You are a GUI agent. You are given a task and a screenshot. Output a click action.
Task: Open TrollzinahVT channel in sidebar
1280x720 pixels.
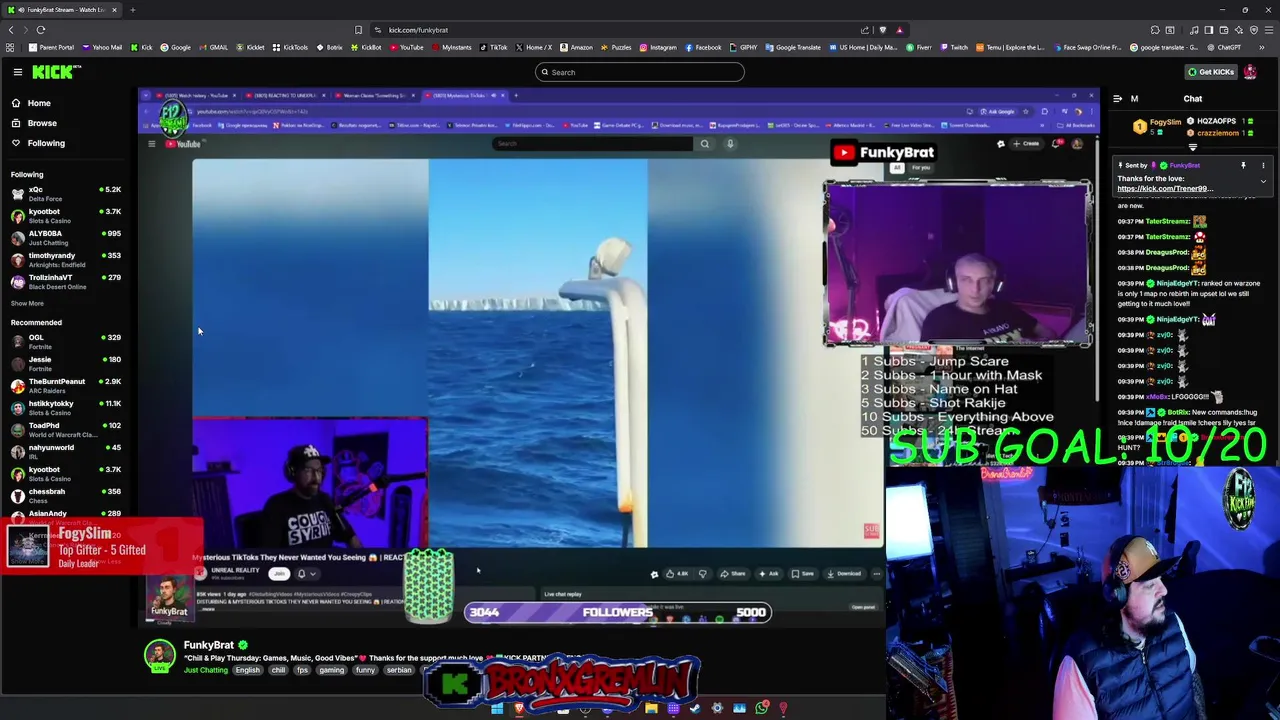pyautogui.click(x=65, y=282)
